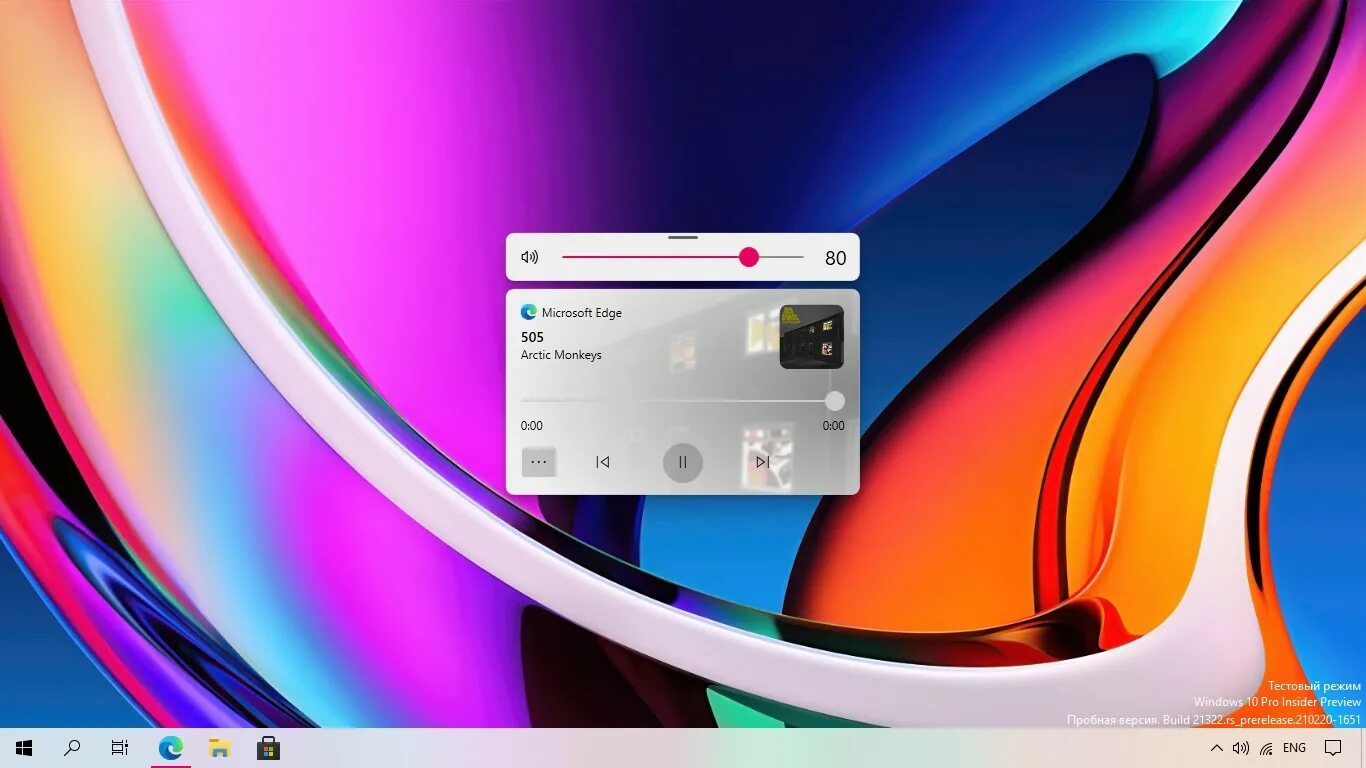Click the Microsoft Edge label in media card
The image size is (1366, 768).
(582, 313)
